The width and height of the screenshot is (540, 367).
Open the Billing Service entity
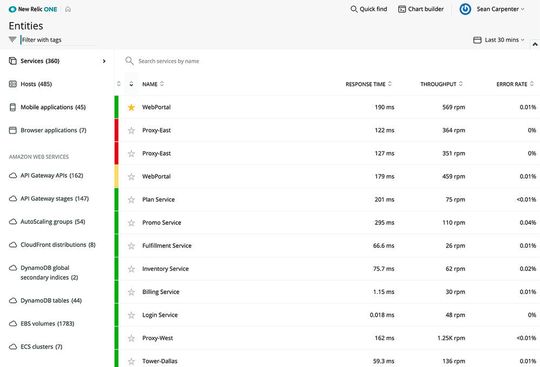pyautogui.click(x=161, y=292)
